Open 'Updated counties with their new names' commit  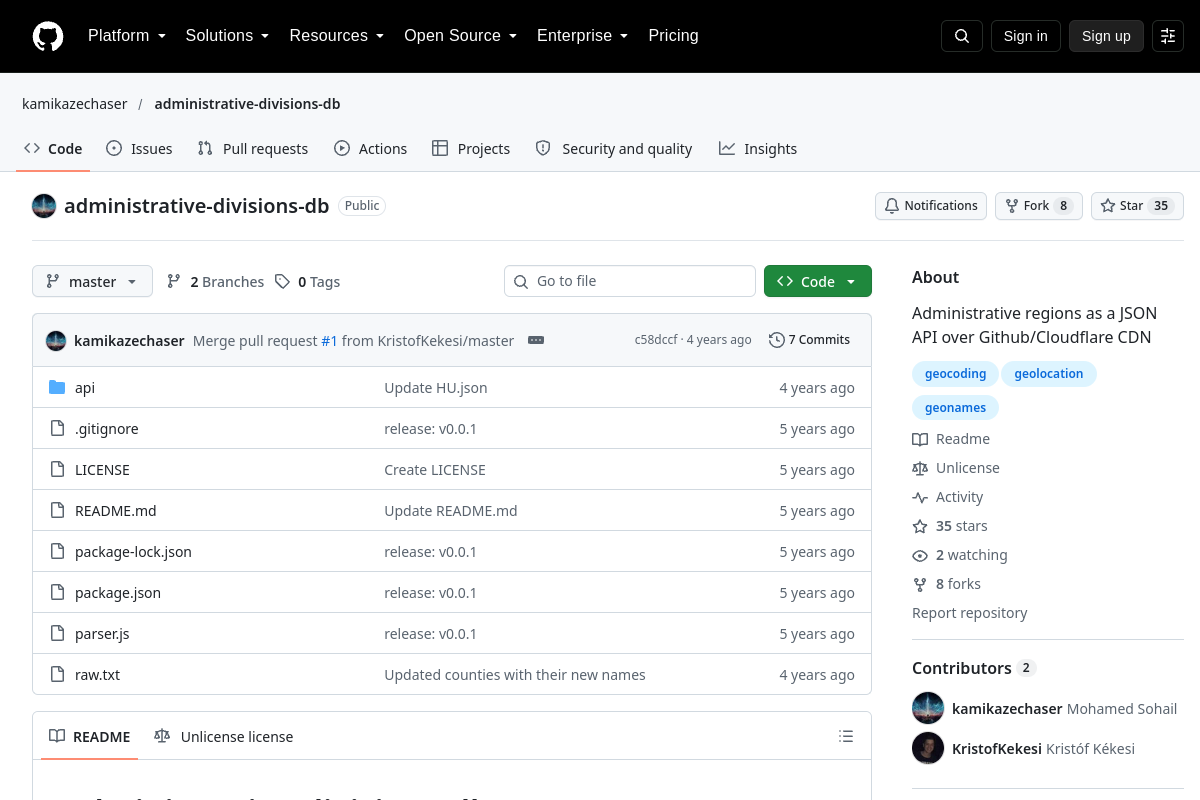pyautogui.click(x=515, y=675)
